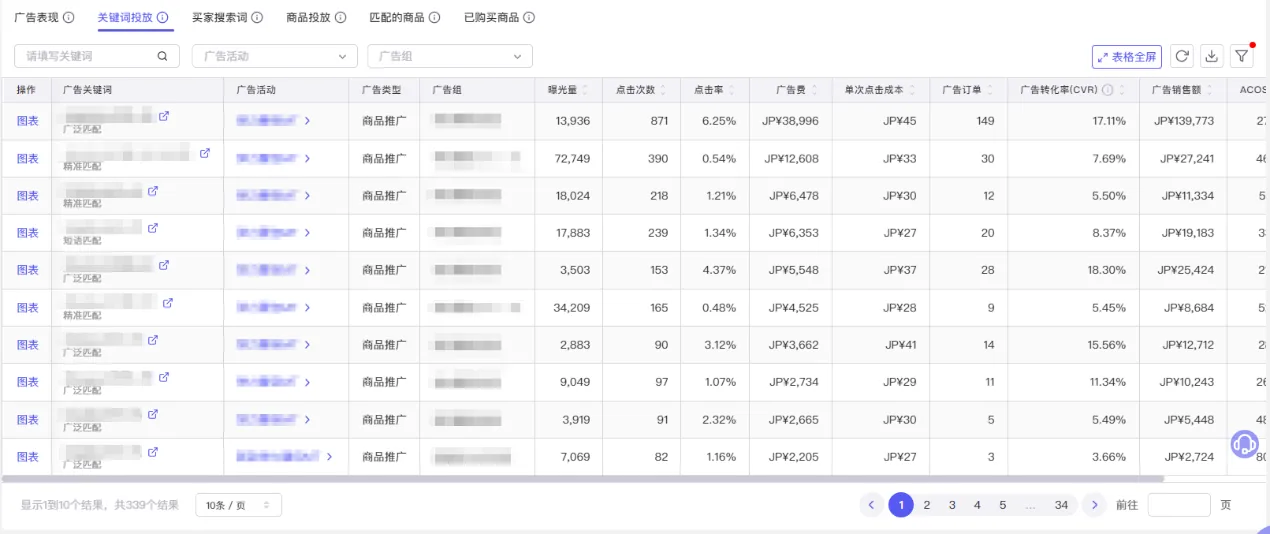Image resolution: width=1270 pixels, height=534 pixels.
Task: Expand campaign chevron in 7,069 row
Action: pyautogui.click(x=329, y=457)
